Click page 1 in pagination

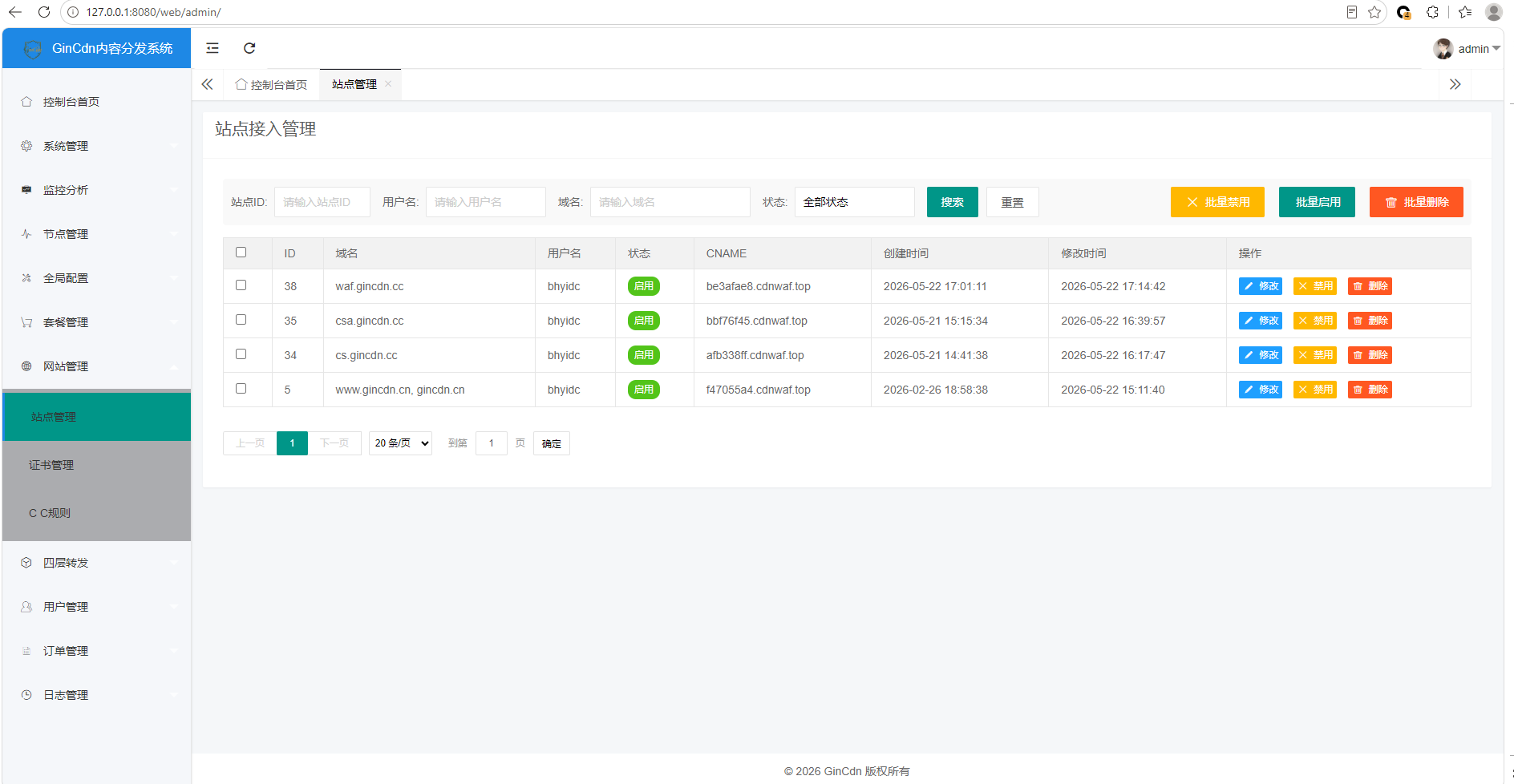click(292, 443)
